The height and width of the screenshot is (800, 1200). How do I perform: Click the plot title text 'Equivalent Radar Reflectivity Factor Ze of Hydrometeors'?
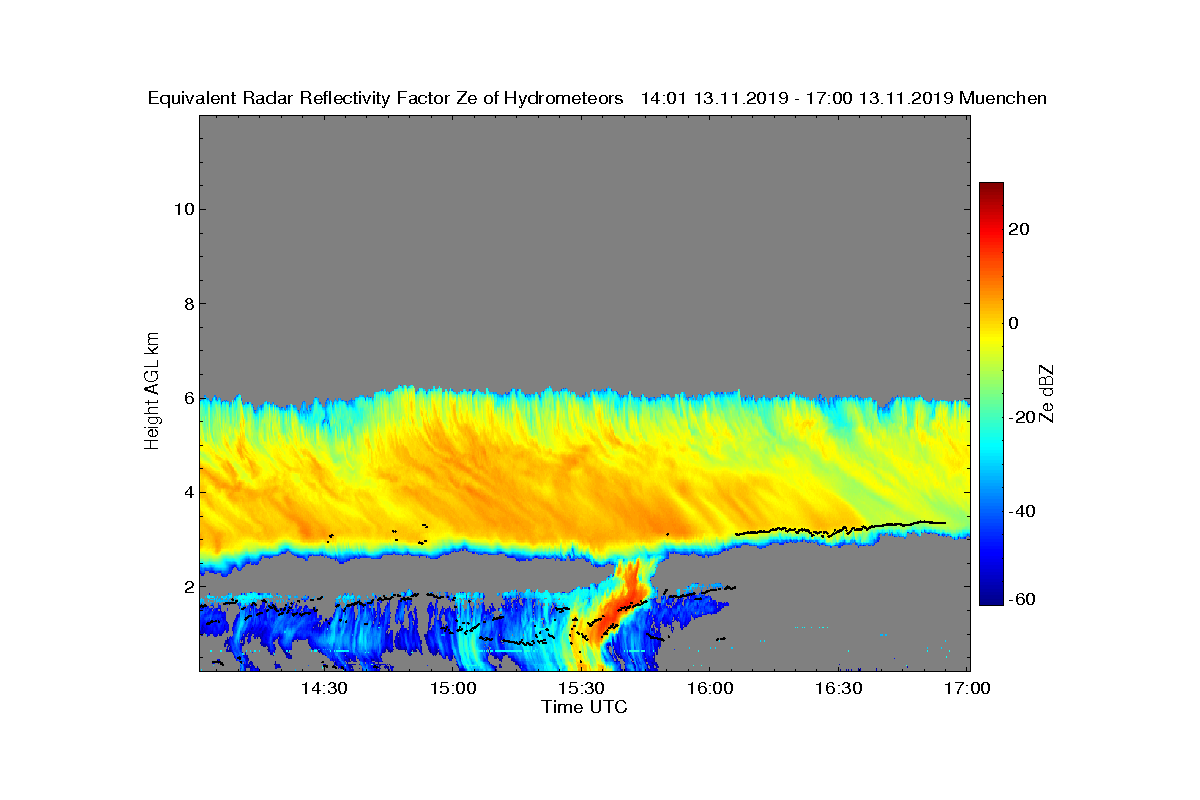[385, 98]
